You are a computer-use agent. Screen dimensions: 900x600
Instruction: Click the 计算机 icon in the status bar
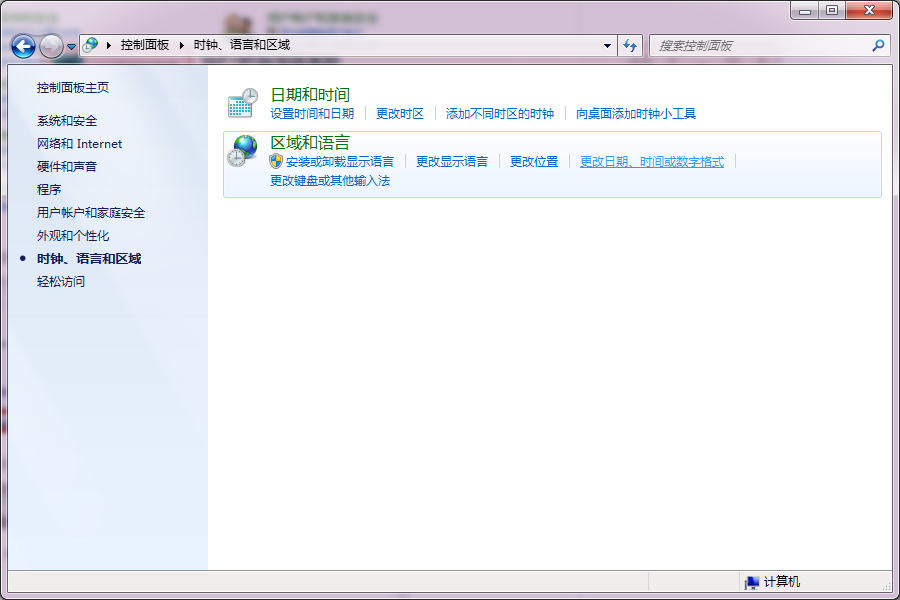(x=750, y=581)
